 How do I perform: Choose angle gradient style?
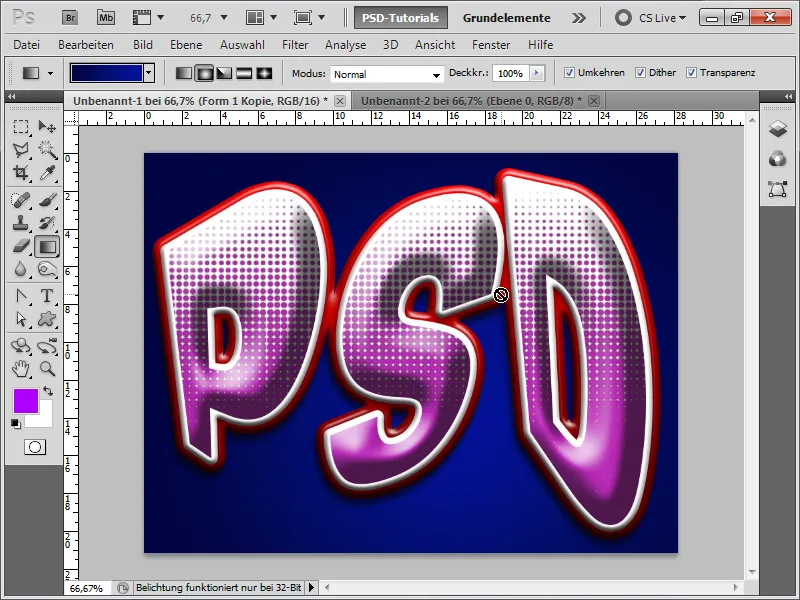(224, 73)
